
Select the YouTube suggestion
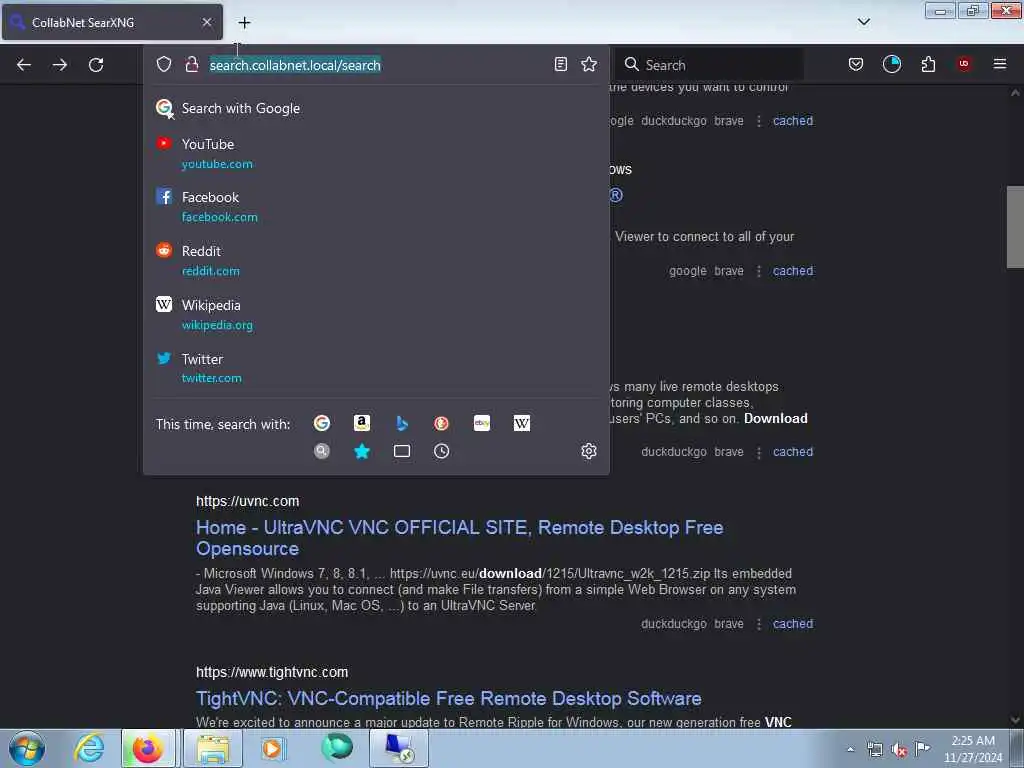[376, 153]
